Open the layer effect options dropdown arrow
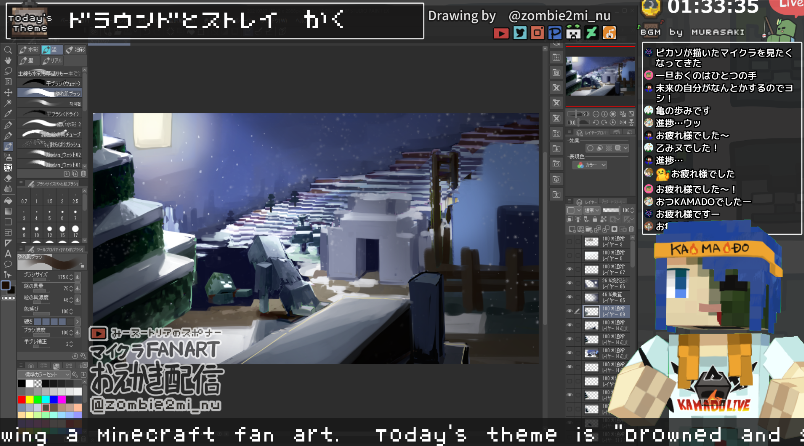 click(x=625, y=148)
